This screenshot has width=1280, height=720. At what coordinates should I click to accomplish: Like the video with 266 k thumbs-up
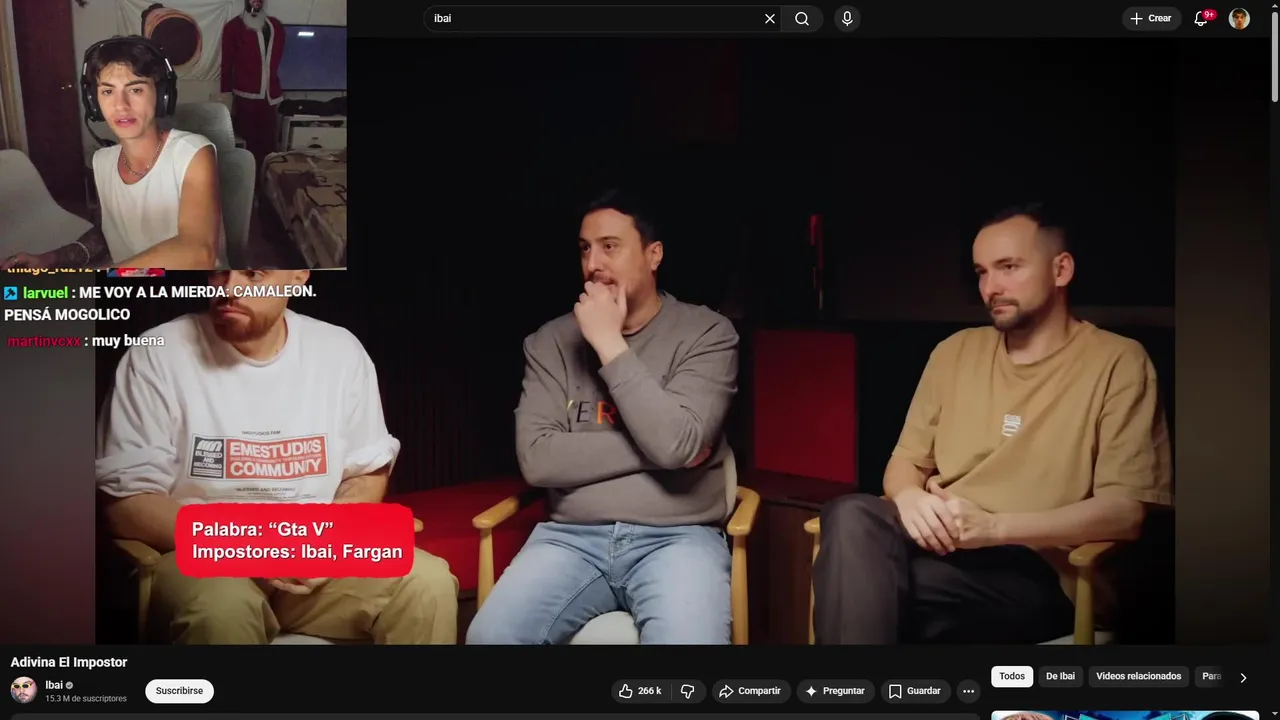[639, 691]
